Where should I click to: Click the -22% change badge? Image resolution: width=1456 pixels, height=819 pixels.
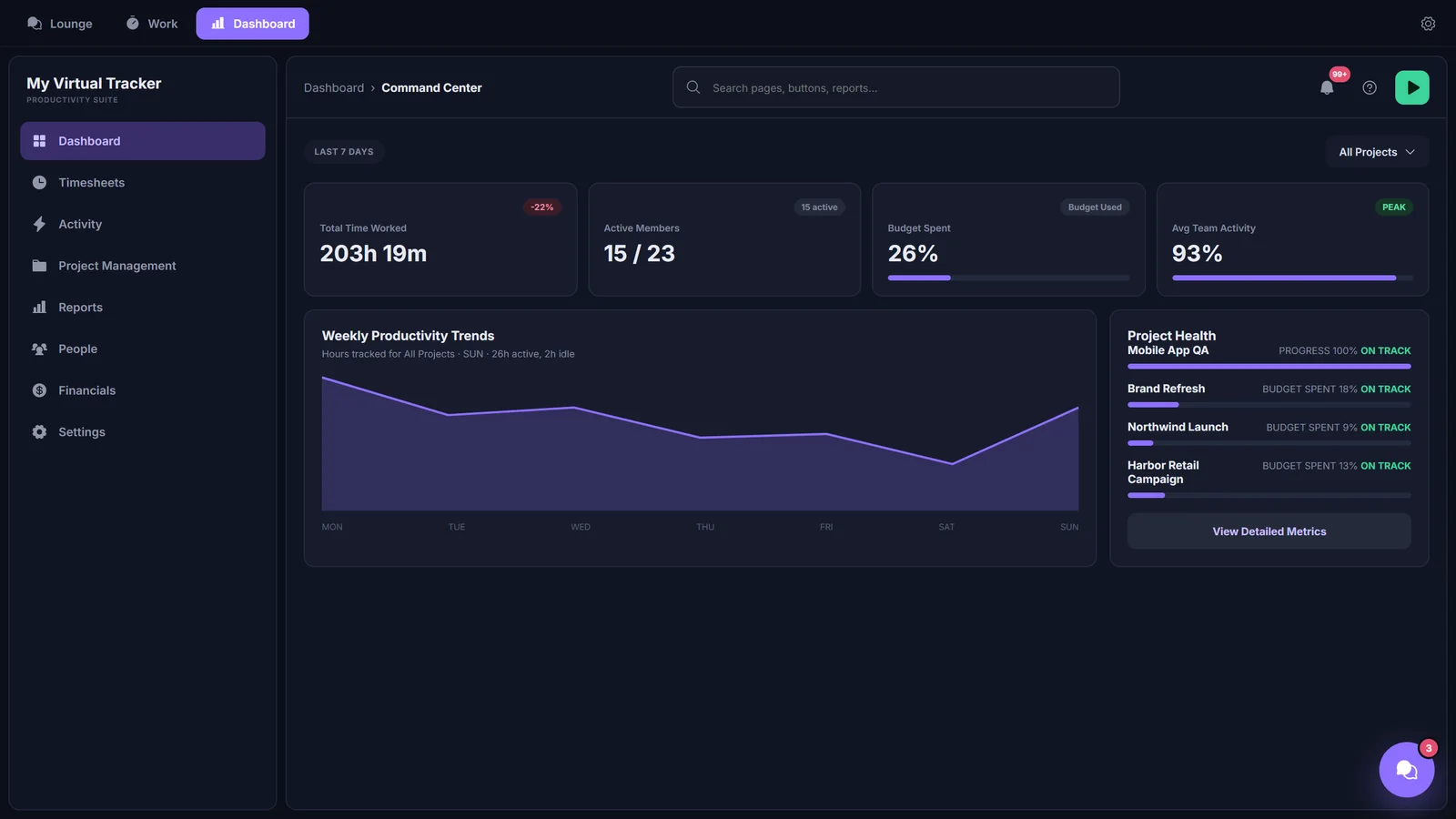542,207
